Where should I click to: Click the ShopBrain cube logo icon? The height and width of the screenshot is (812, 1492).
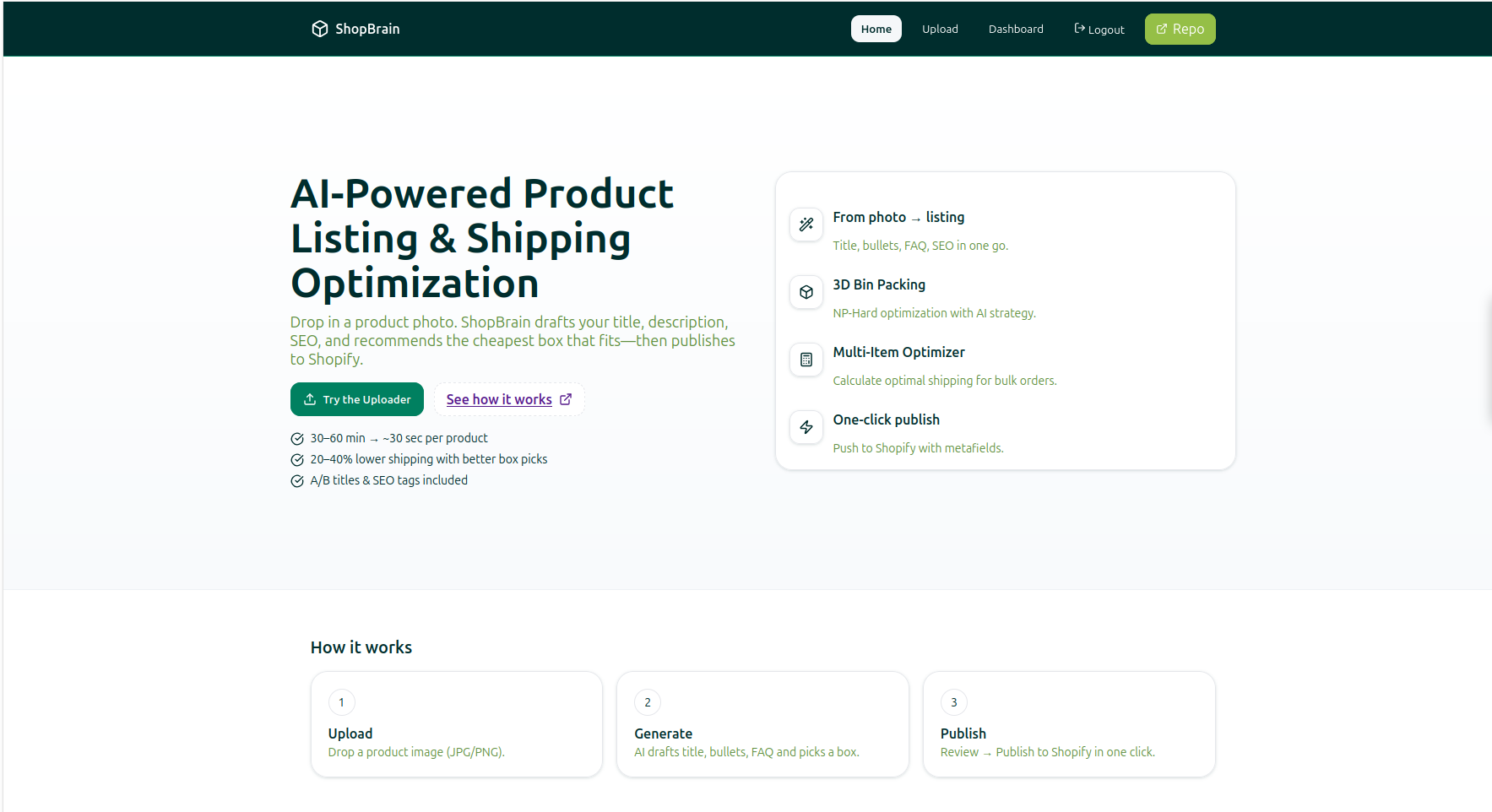[319, 29]
